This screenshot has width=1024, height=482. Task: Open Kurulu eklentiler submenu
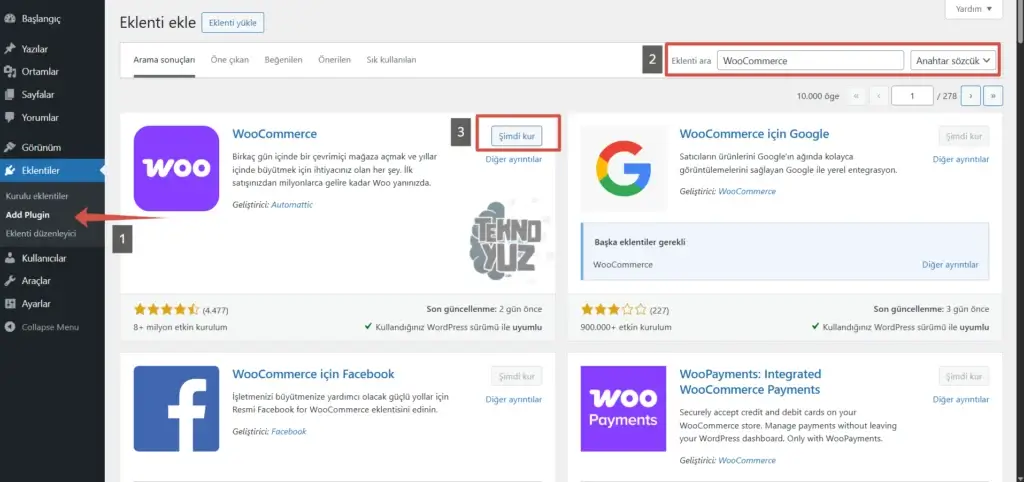pos(37,196)
